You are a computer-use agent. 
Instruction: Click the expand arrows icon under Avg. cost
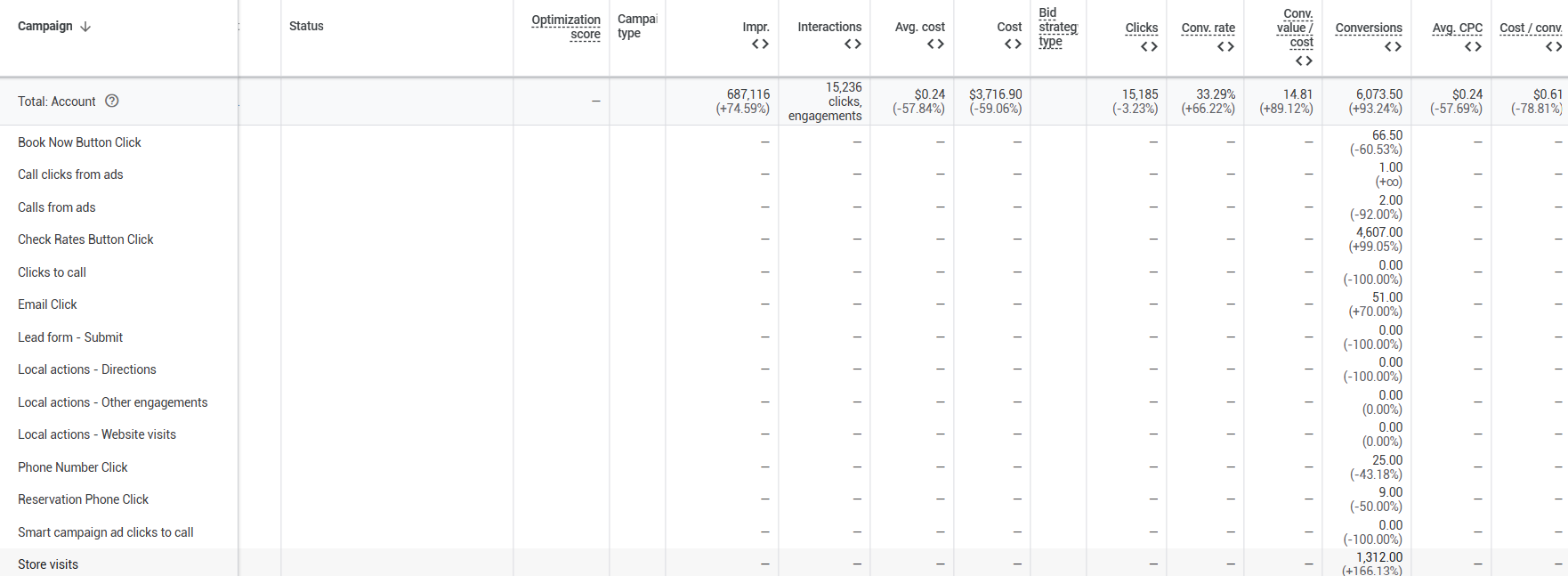point(935,44)
